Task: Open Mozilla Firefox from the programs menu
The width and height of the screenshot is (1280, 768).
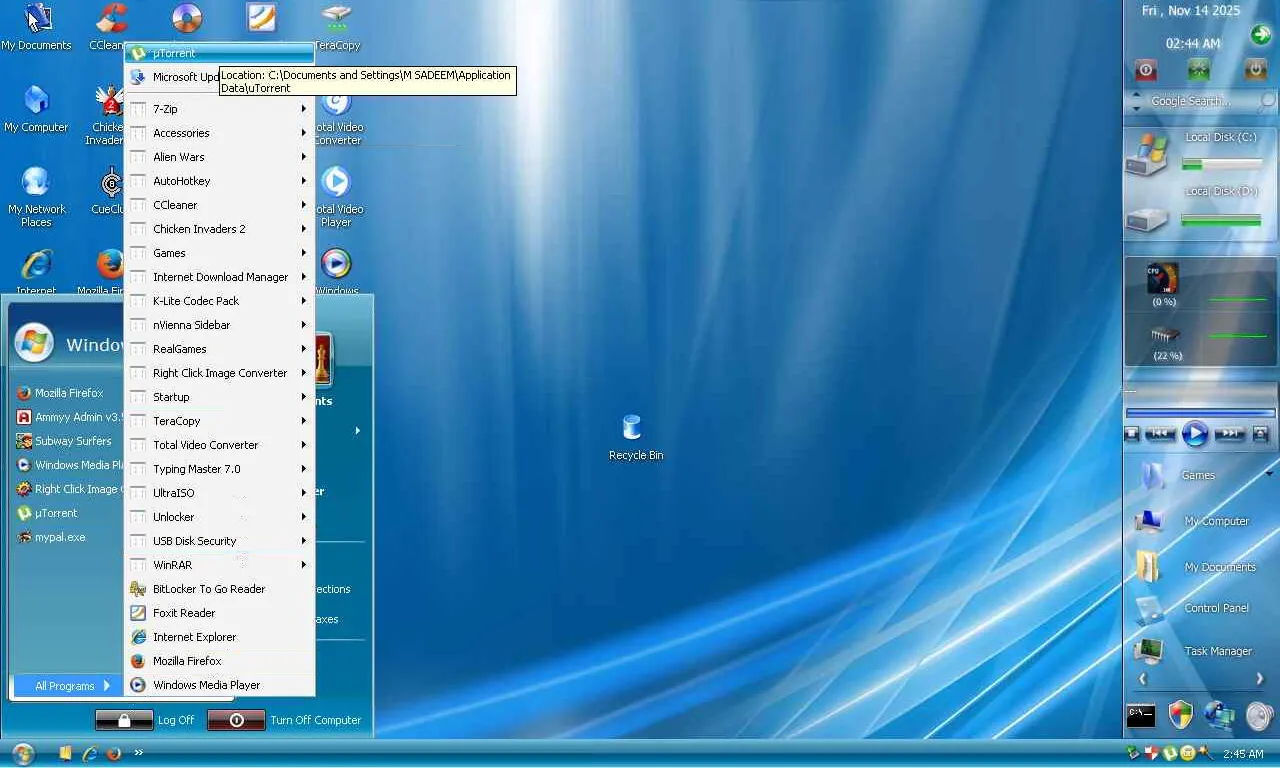Action: [x=219, y=661]
